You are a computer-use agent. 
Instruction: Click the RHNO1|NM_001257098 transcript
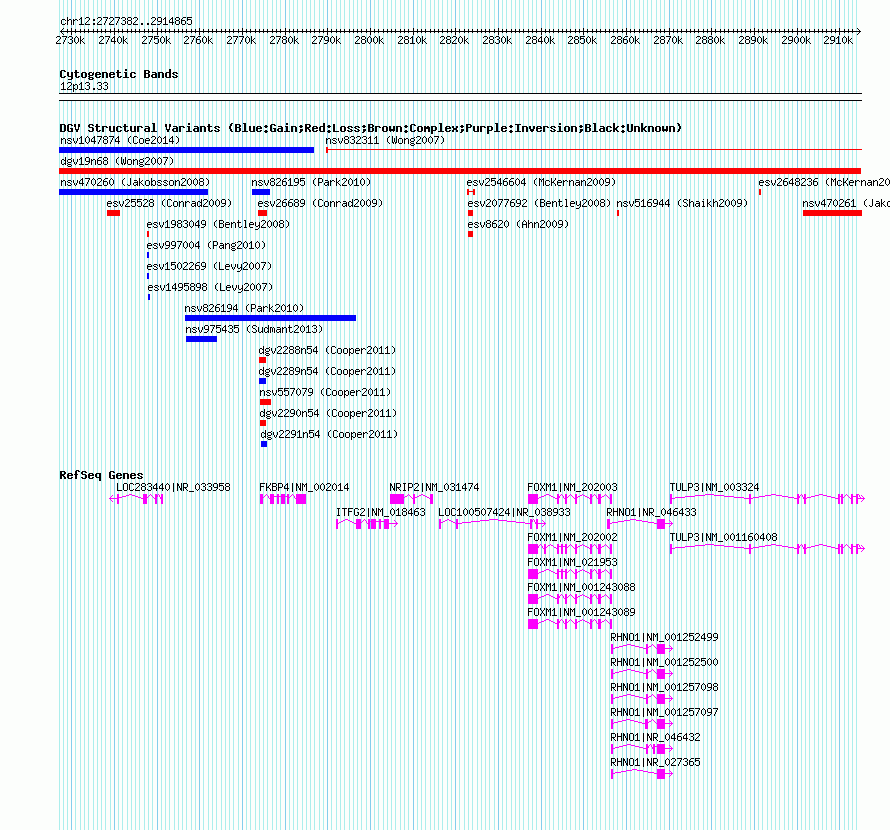click(642, 699)
